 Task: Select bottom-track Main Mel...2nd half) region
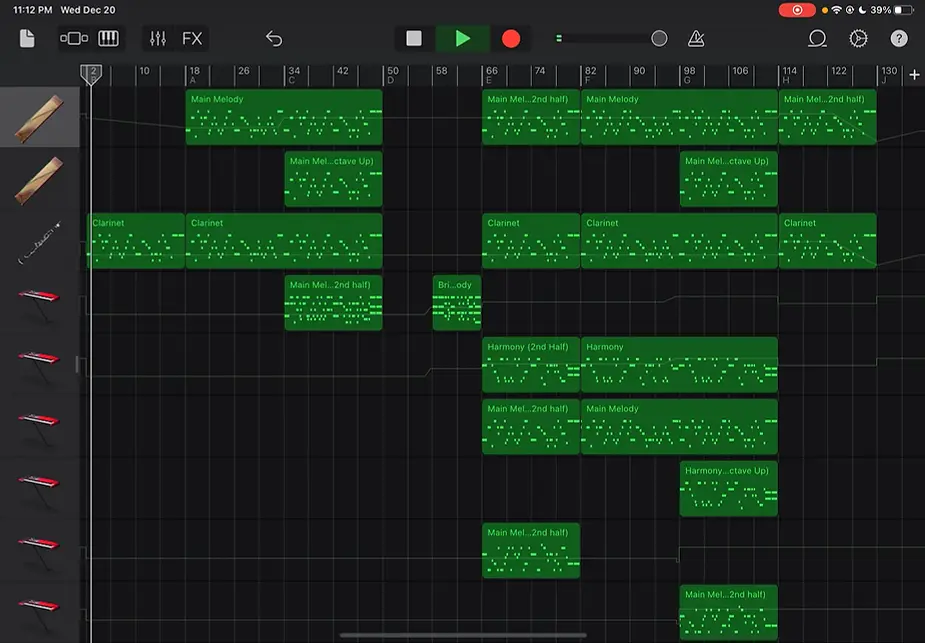pos(729,612)
